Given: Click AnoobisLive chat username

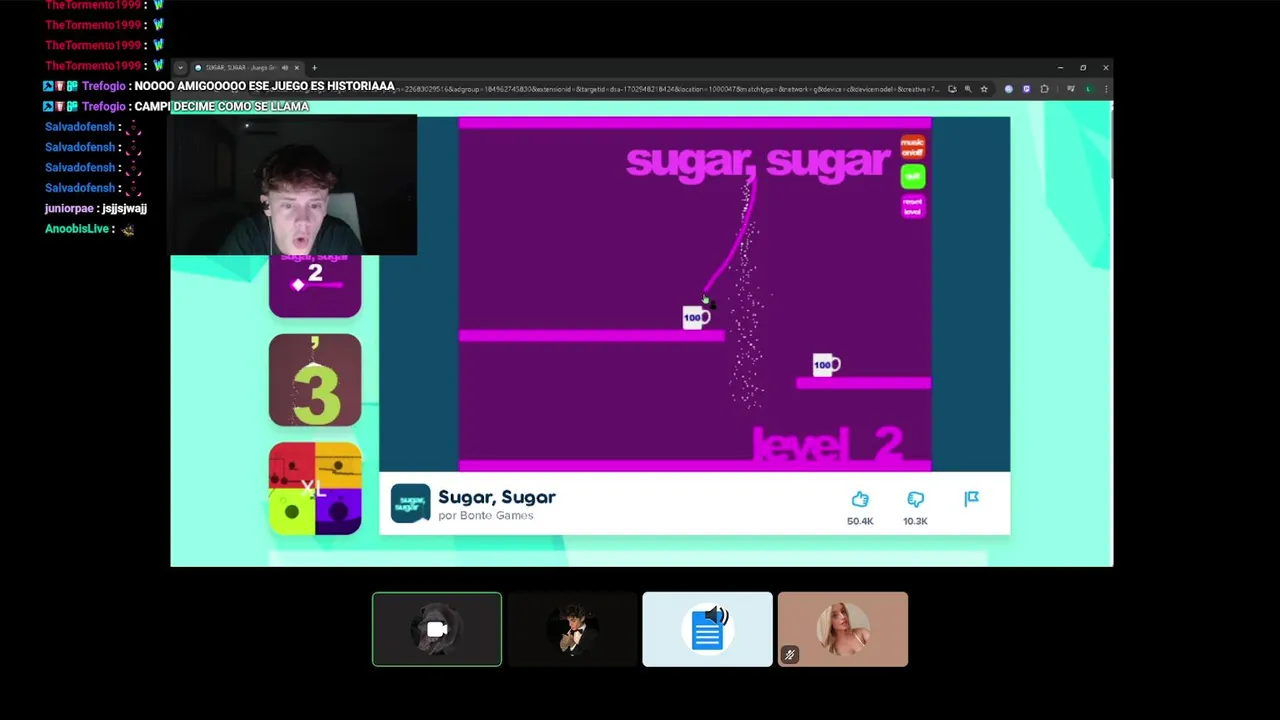Looking at the screenshot, I should [77, 229].
